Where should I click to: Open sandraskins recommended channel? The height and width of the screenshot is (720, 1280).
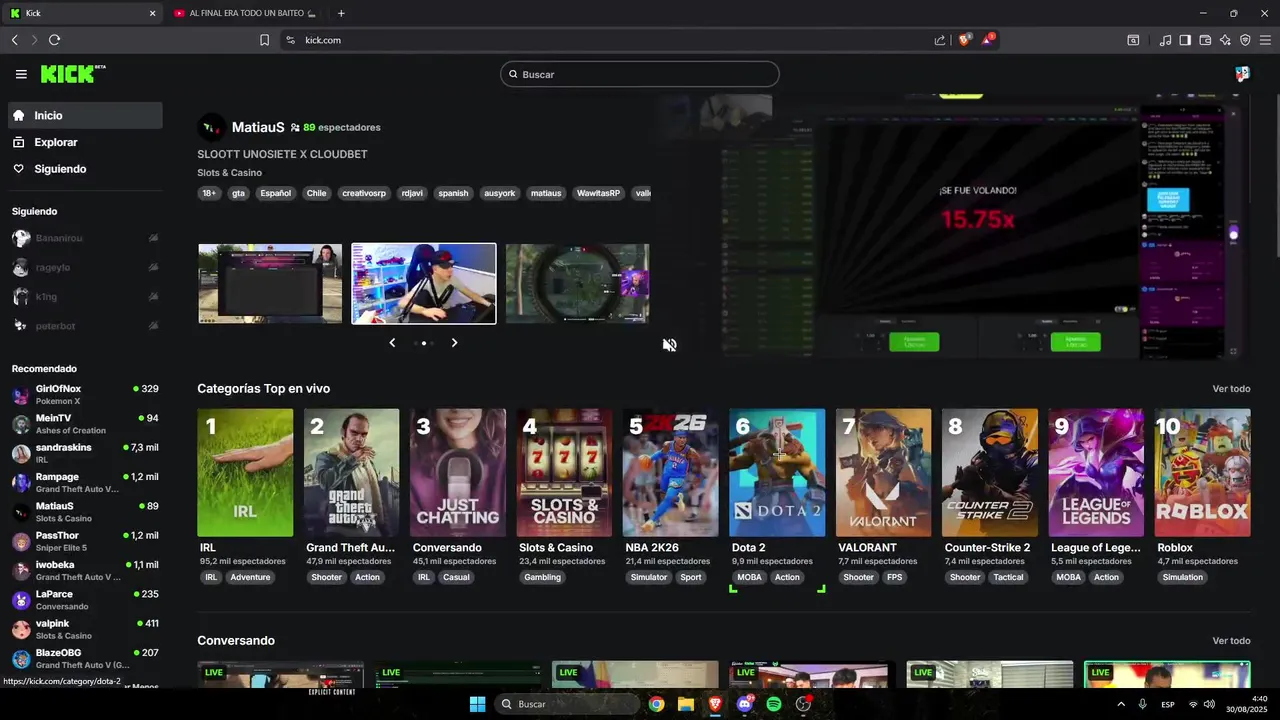point(85,453)
